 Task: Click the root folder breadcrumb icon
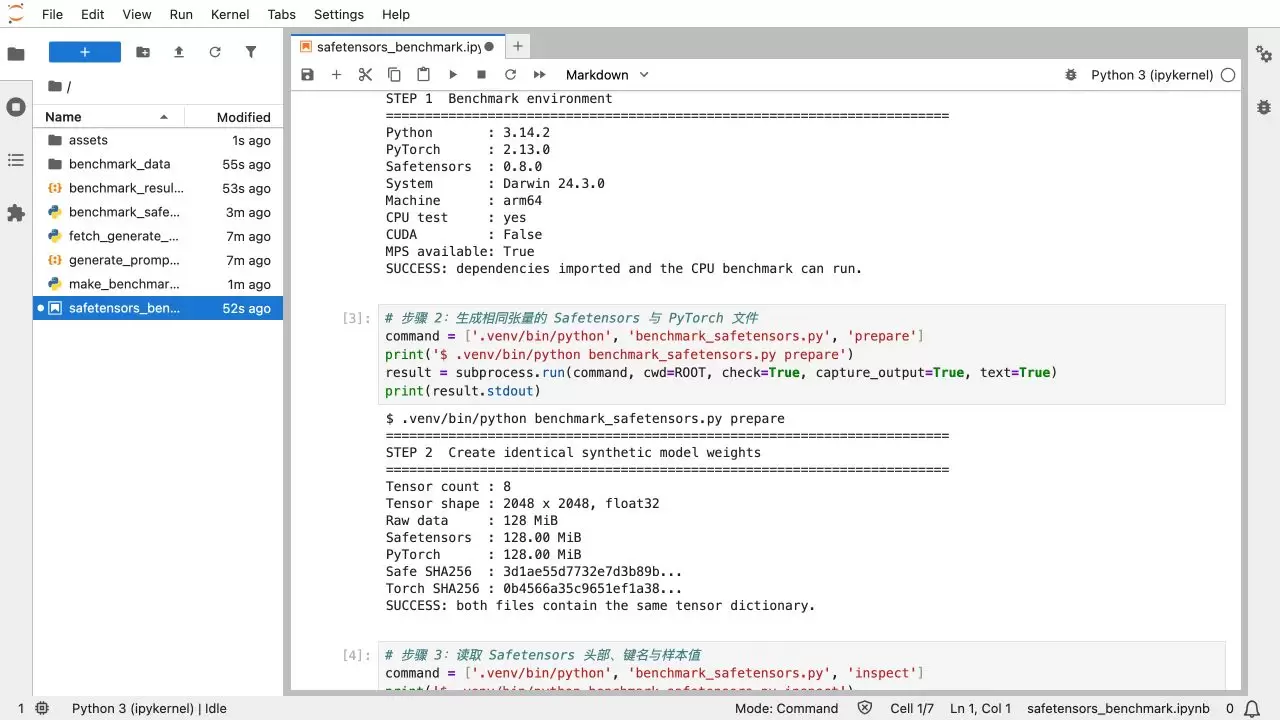[x=55, y=86]
